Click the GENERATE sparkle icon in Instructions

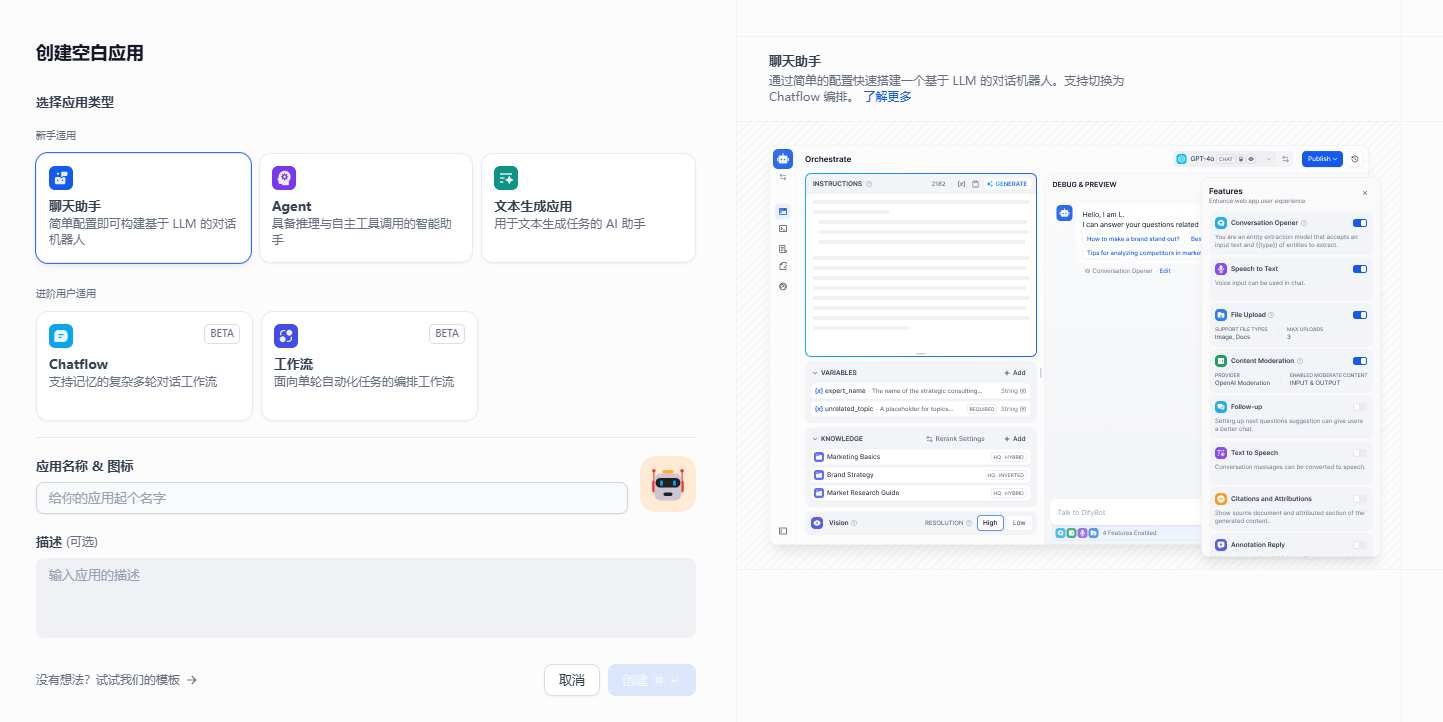(989, 183)
